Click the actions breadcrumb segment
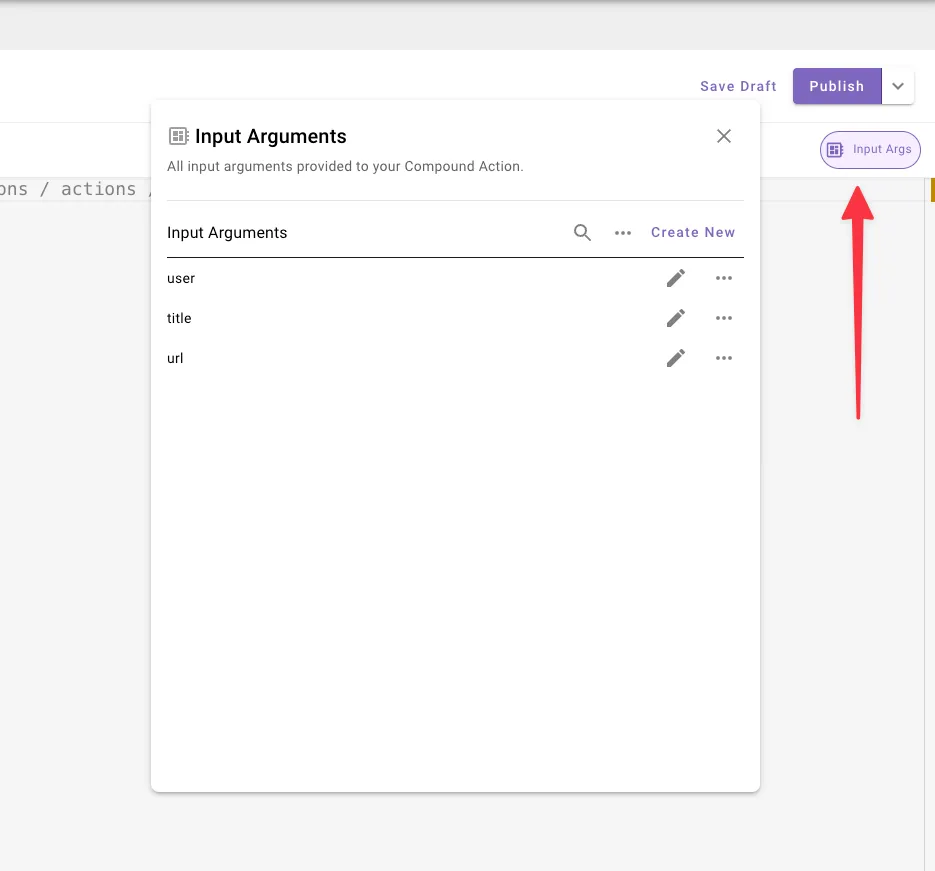This screenshot has height=871, width=935. [98, 189]
